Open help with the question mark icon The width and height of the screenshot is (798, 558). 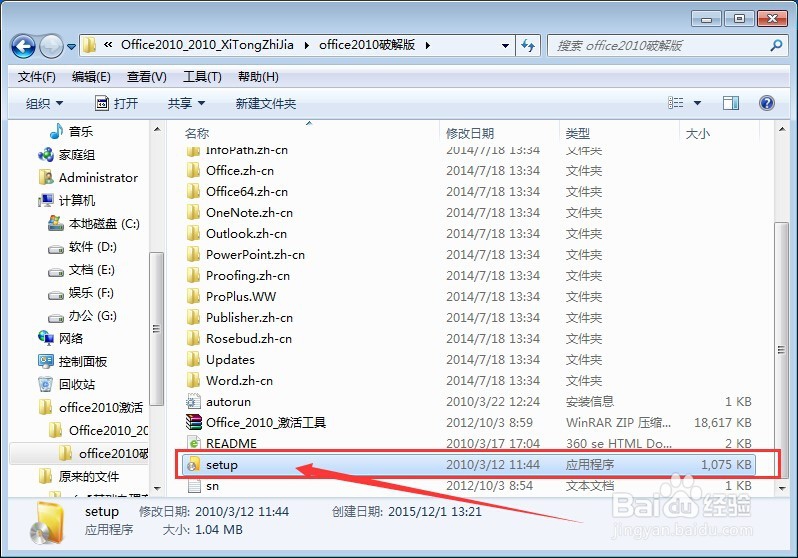(x=766, y=103)
